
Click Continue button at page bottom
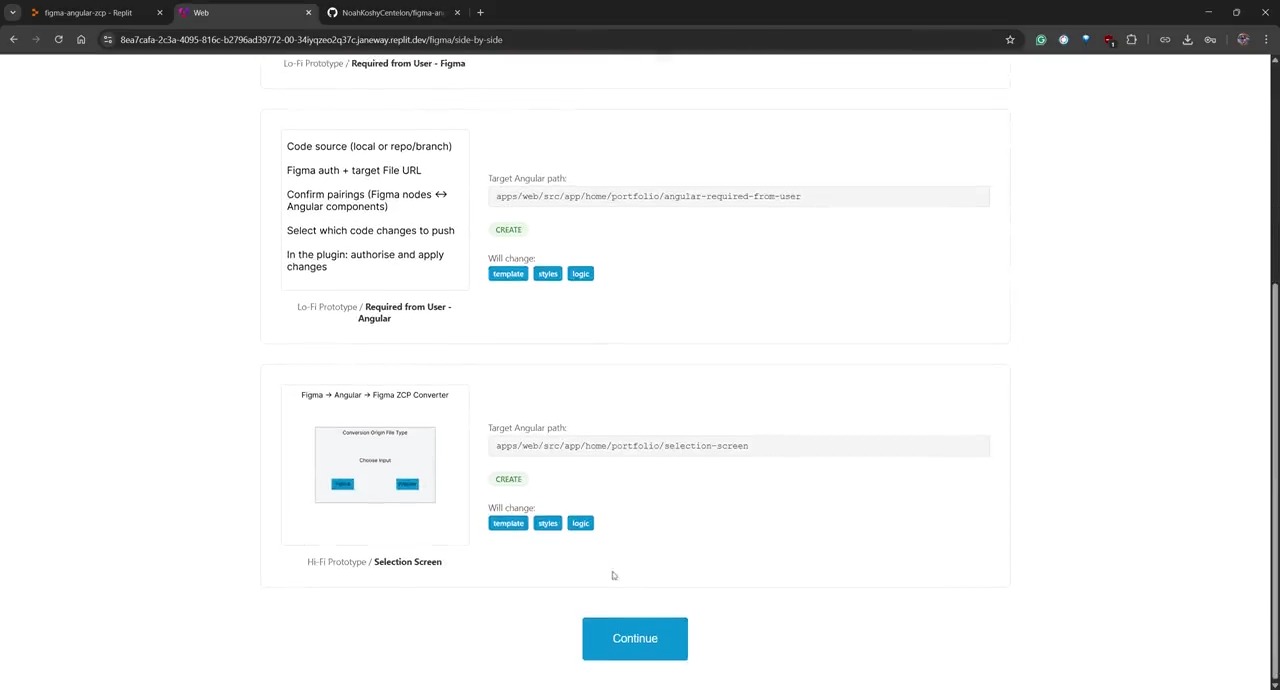[x=635, y=639]
